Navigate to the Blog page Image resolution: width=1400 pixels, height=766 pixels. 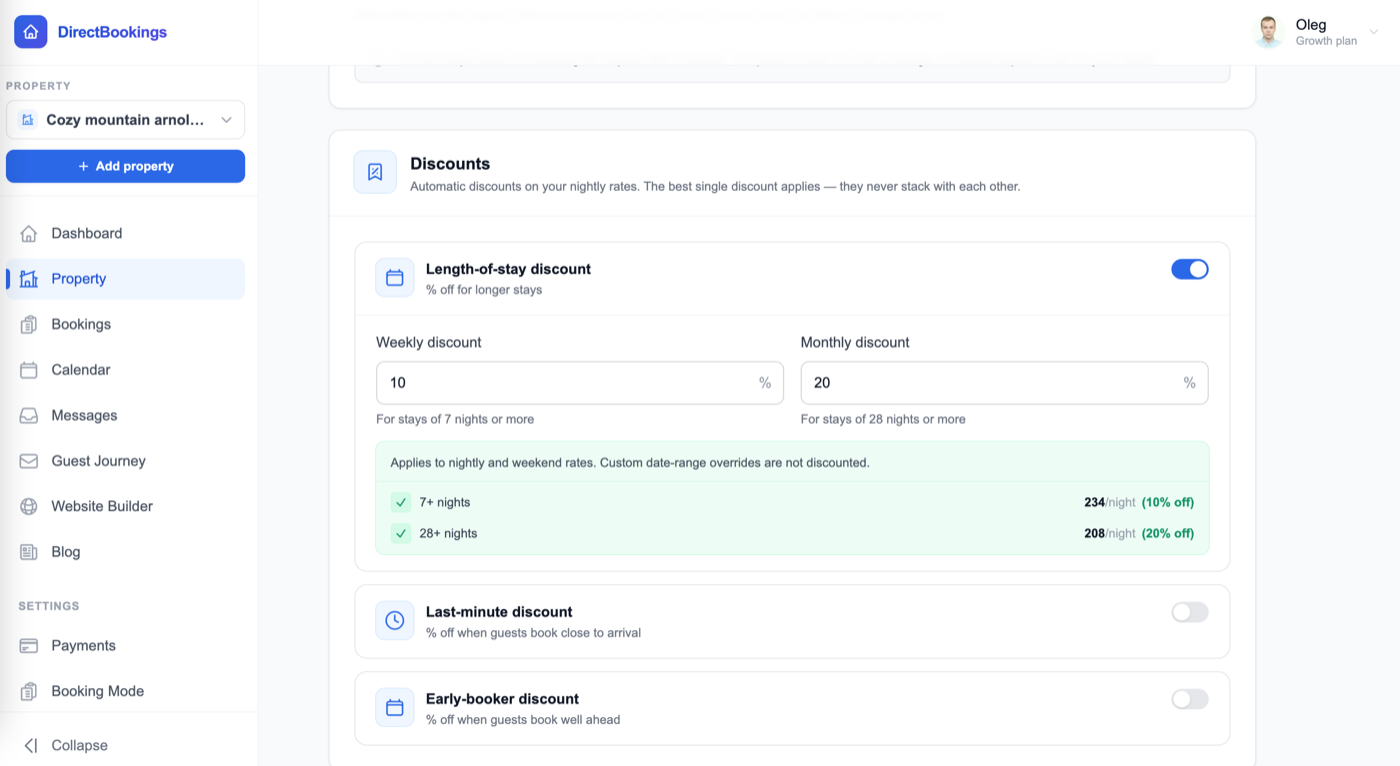125,552
